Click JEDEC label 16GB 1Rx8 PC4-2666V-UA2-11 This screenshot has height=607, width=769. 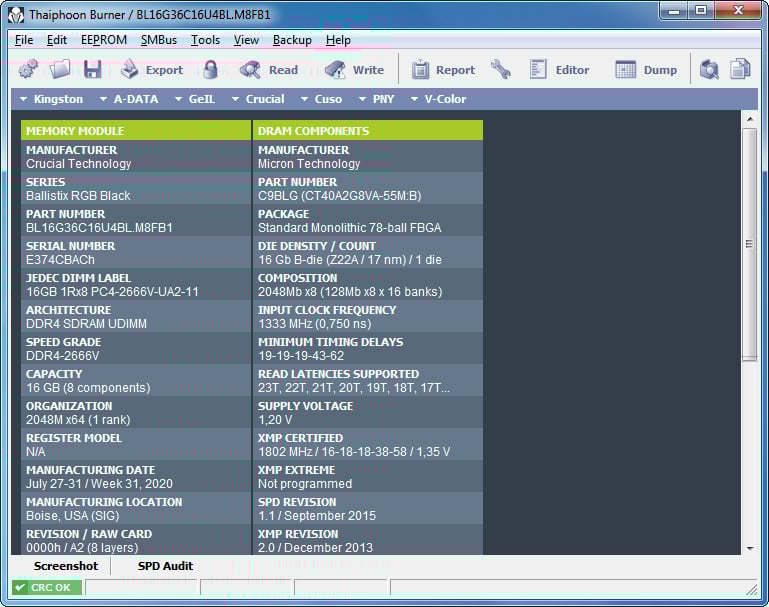pos(112,292)
